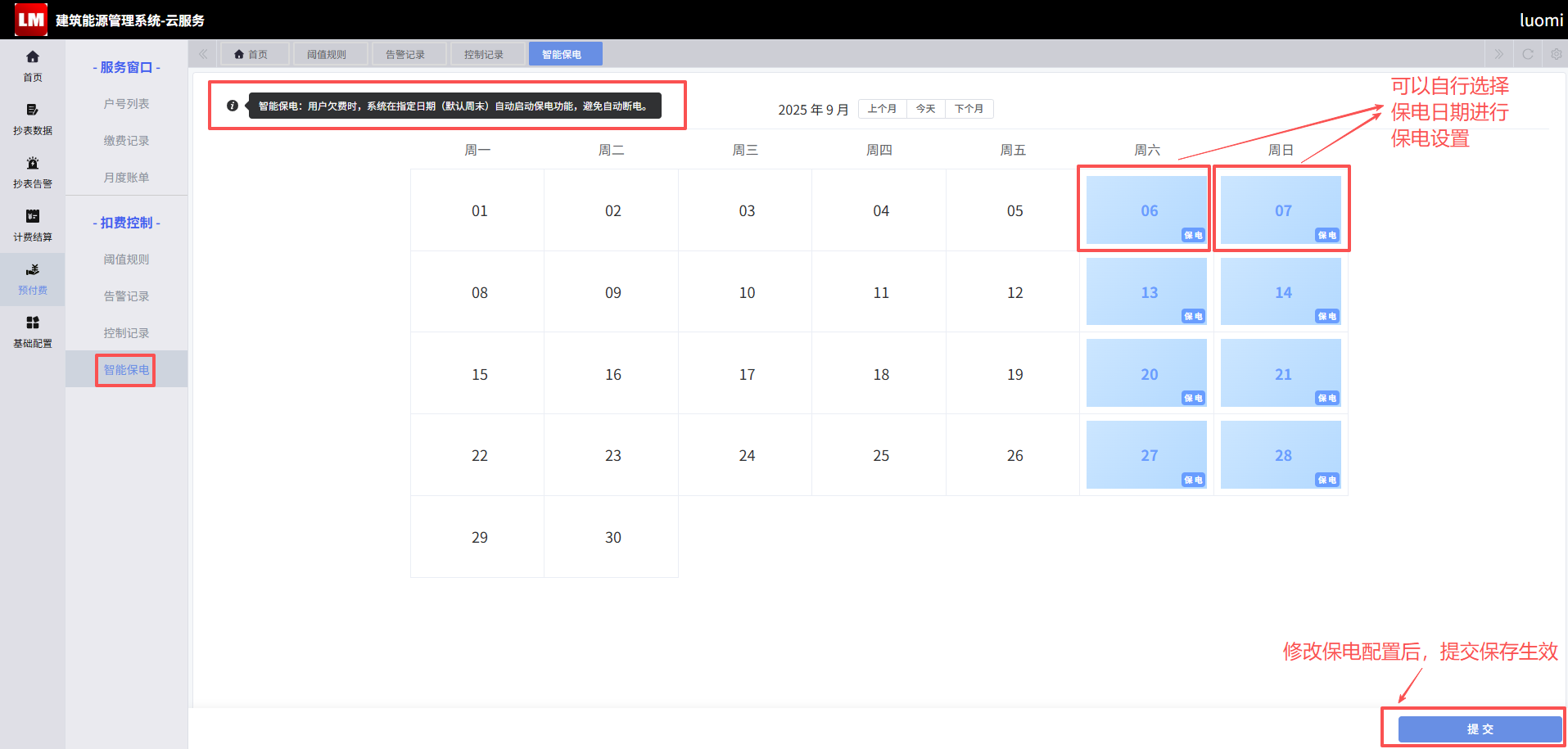The width and height of the screenshot is (1568, 749).
Task: Switch to the 首页 tab
Action: point(255,54)
